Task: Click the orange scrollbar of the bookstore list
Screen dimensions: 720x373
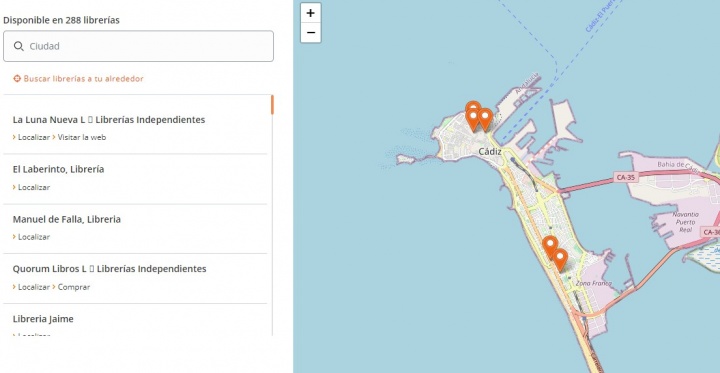Action: point(272,105)
